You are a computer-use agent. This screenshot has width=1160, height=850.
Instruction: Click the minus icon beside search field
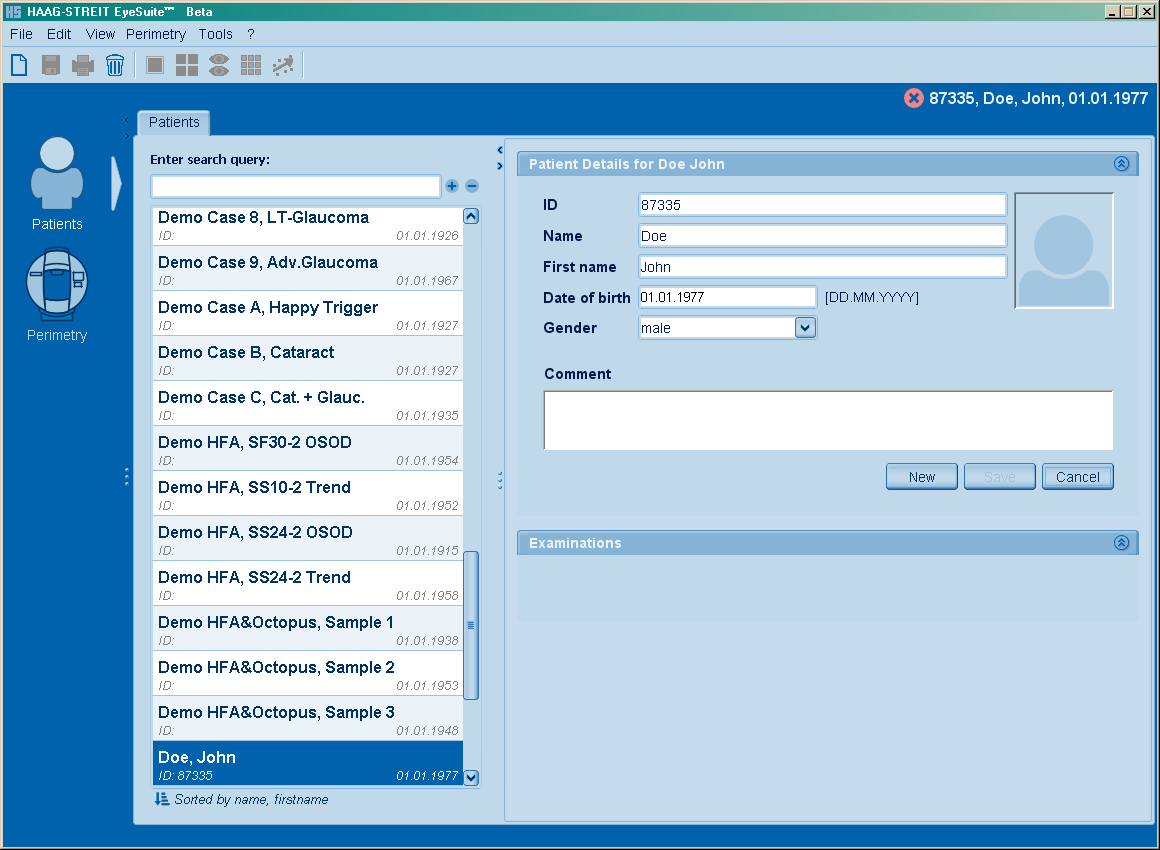click(472, 186)
